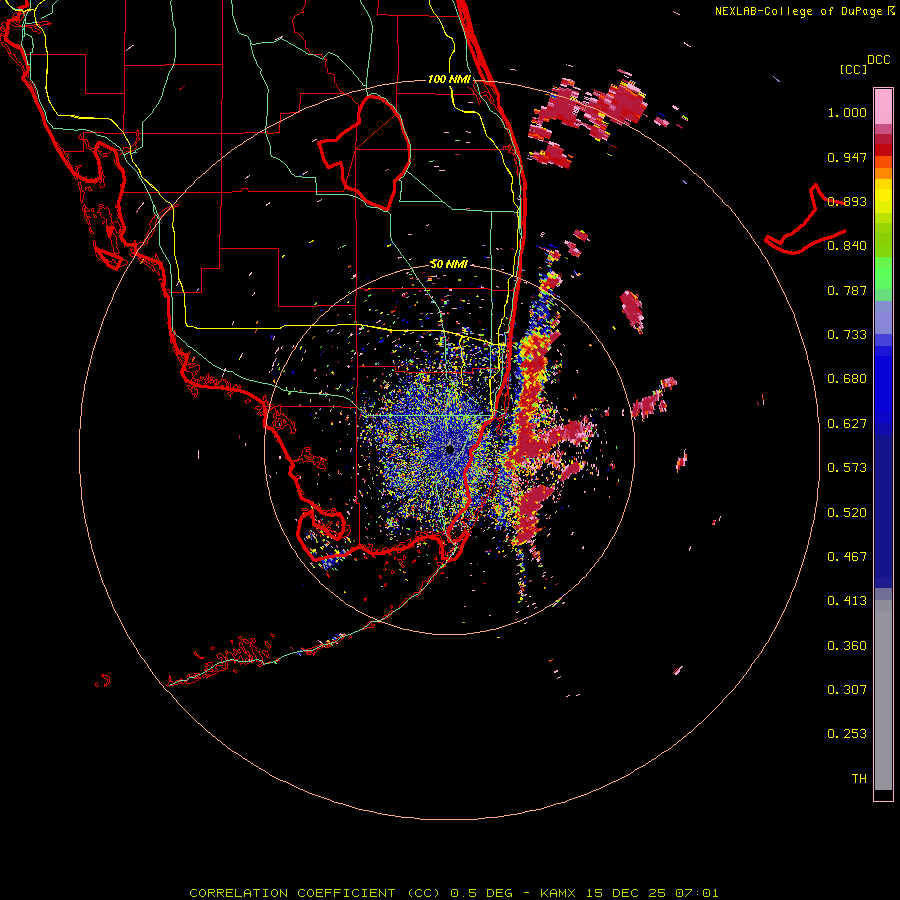The image size is (900, 900).
Task: Click the 1.000 value on the color scale
Action: (x=847, y=112)
